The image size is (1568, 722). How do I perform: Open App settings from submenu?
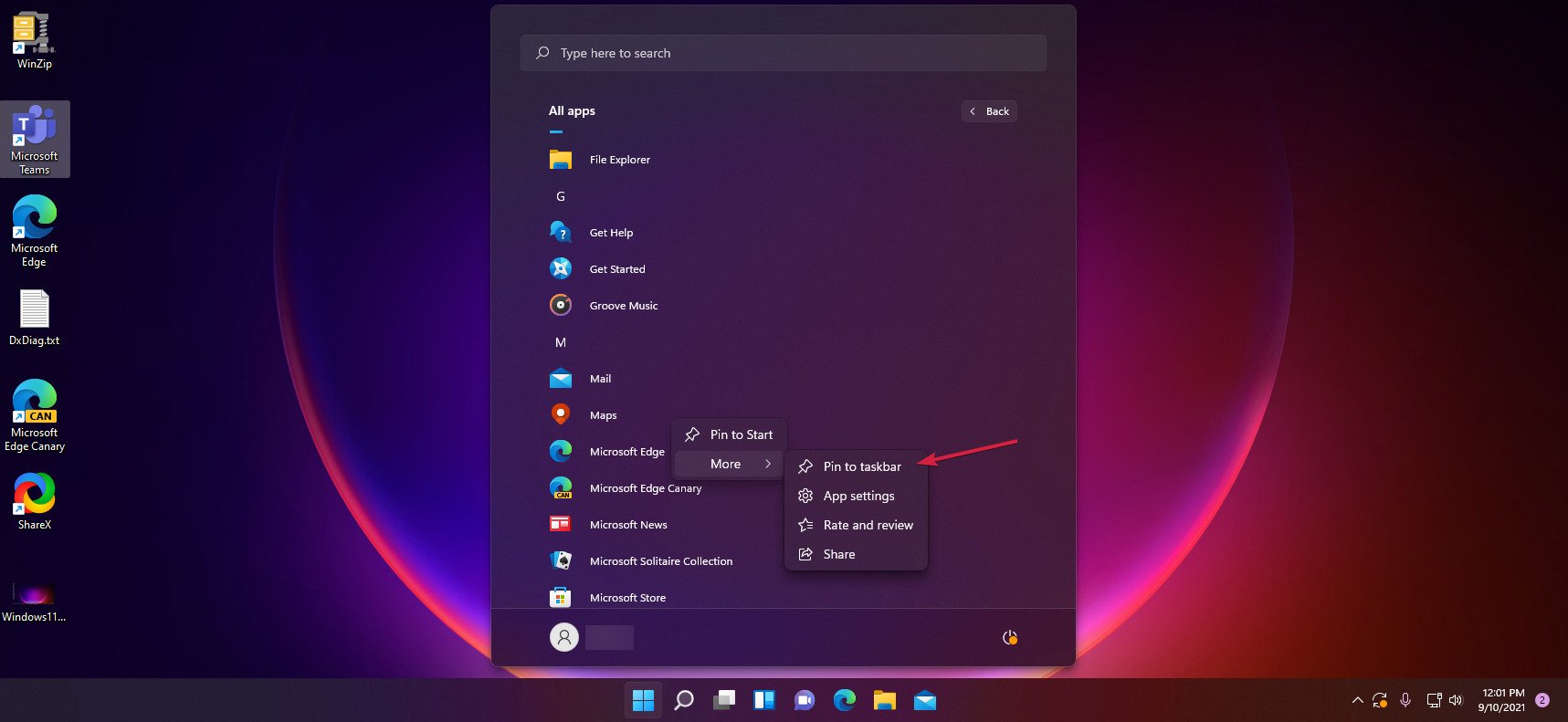[x=856, y=496]
